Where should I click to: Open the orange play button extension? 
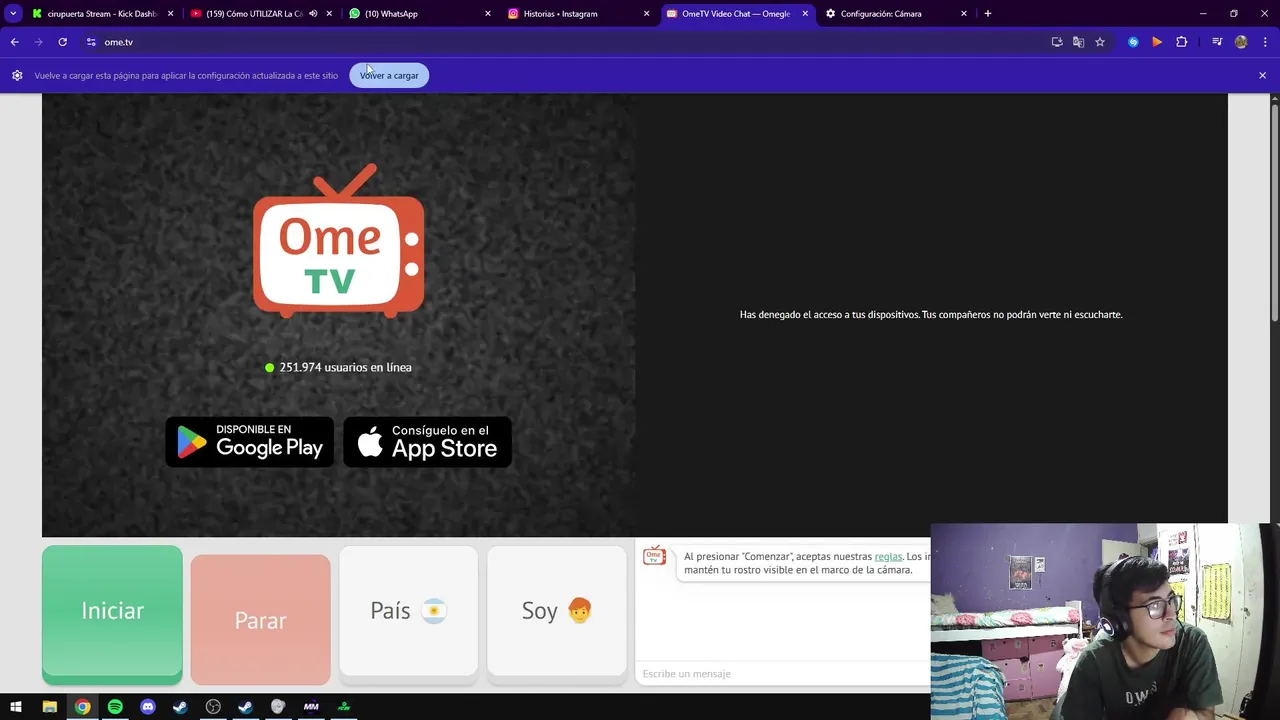tap(1157, 42)
